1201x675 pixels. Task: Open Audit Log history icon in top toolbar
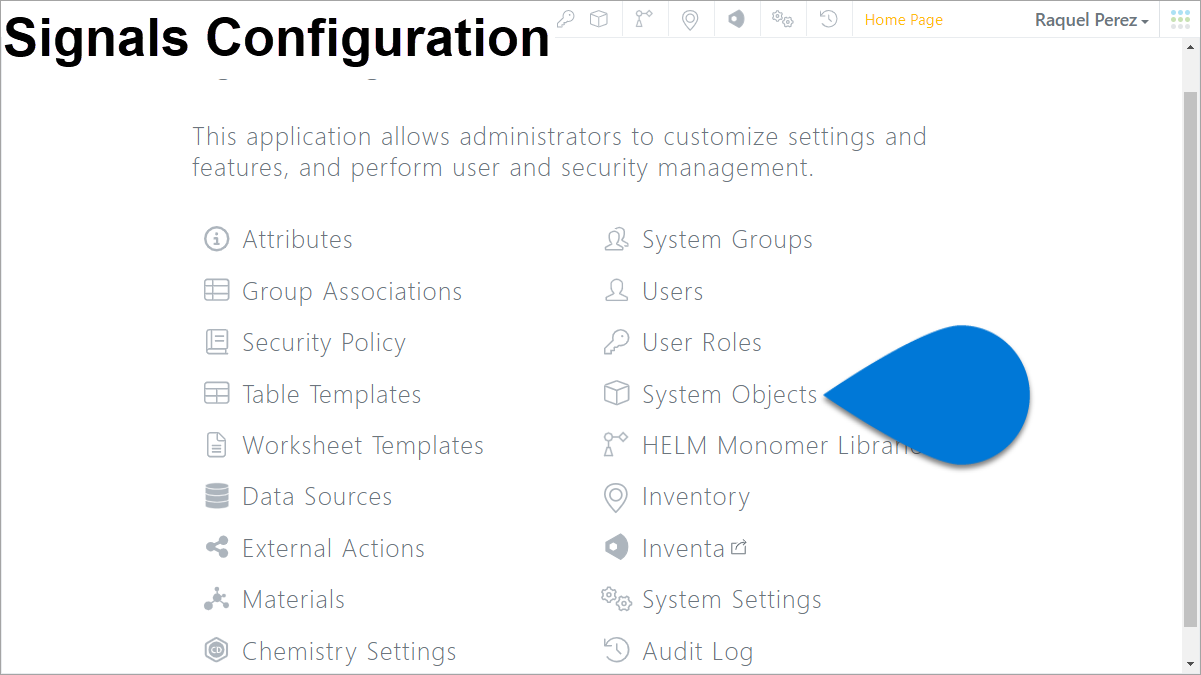828,19
